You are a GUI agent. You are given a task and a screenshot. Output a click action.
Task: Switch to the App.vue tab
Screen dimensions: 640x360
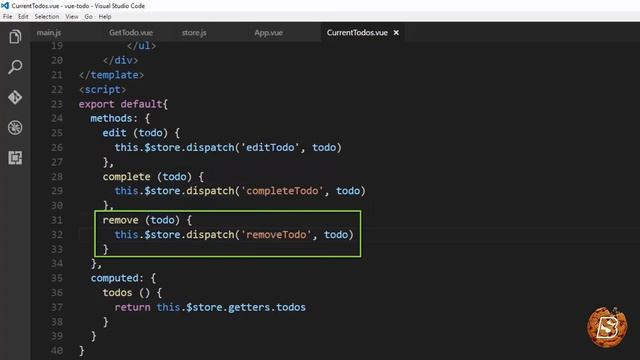point(268,33)
